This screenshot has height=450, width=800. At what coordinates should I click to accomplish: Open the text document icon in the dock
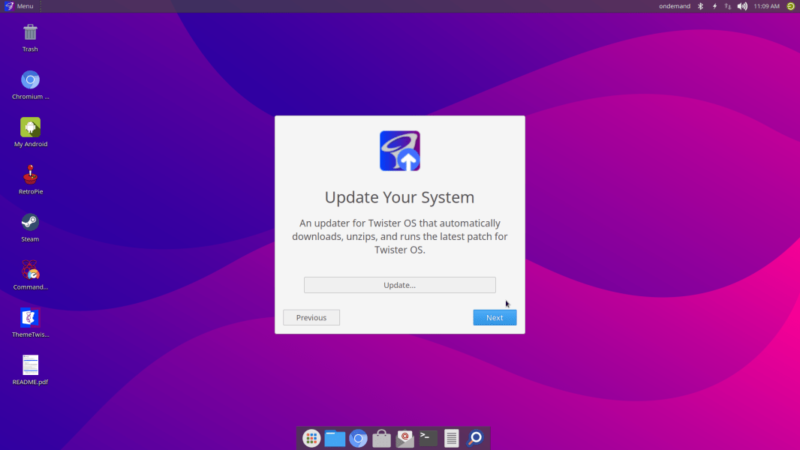tap(452, 438)
